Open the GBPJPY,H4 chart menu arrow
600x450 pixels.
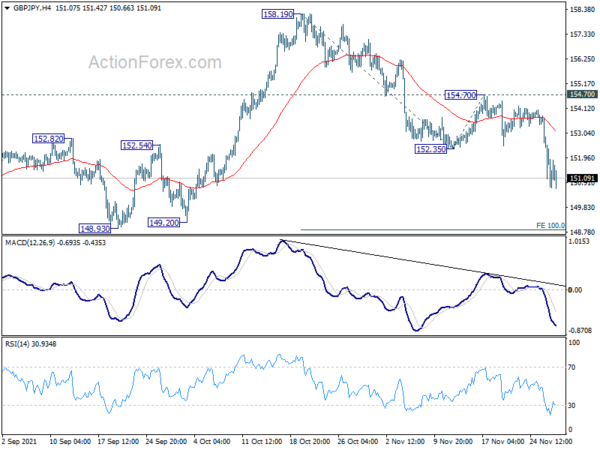tap(7, 8)
